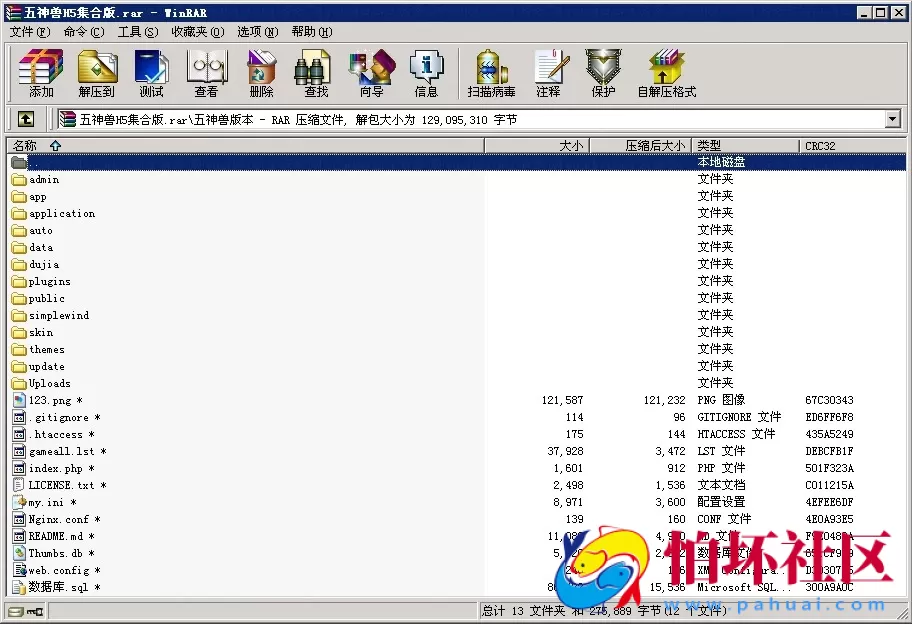Screen dimensions: 912x624
Task: Convert archive to self-extracting format
Action: pyautogui.click(x=668, y=72)
